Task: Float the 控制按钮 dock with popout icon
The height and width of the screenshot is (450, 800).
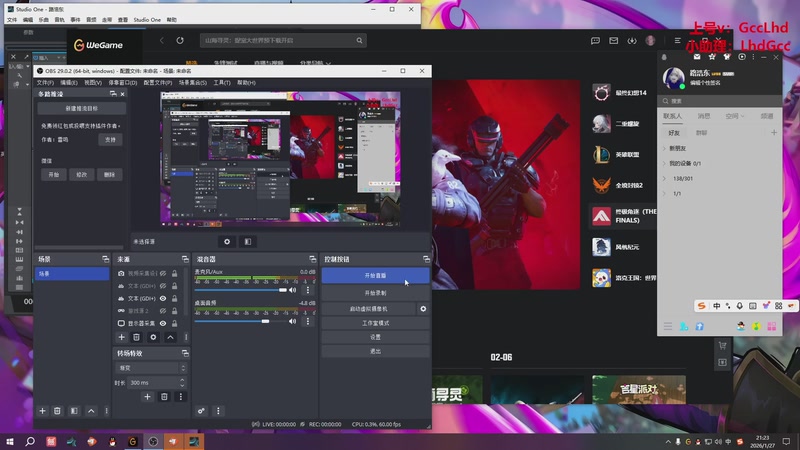Action: (426, 259)
